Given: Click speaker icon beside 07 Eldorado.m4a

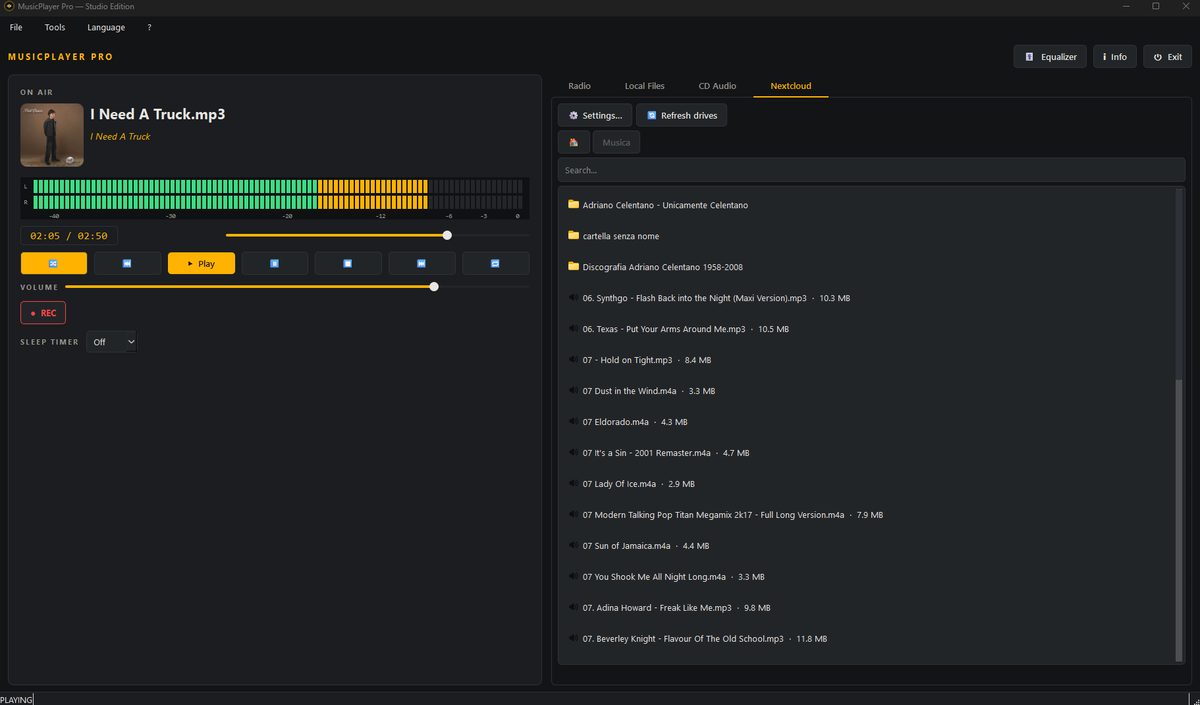Looking at the screenshot, I should tap(574, 422).
